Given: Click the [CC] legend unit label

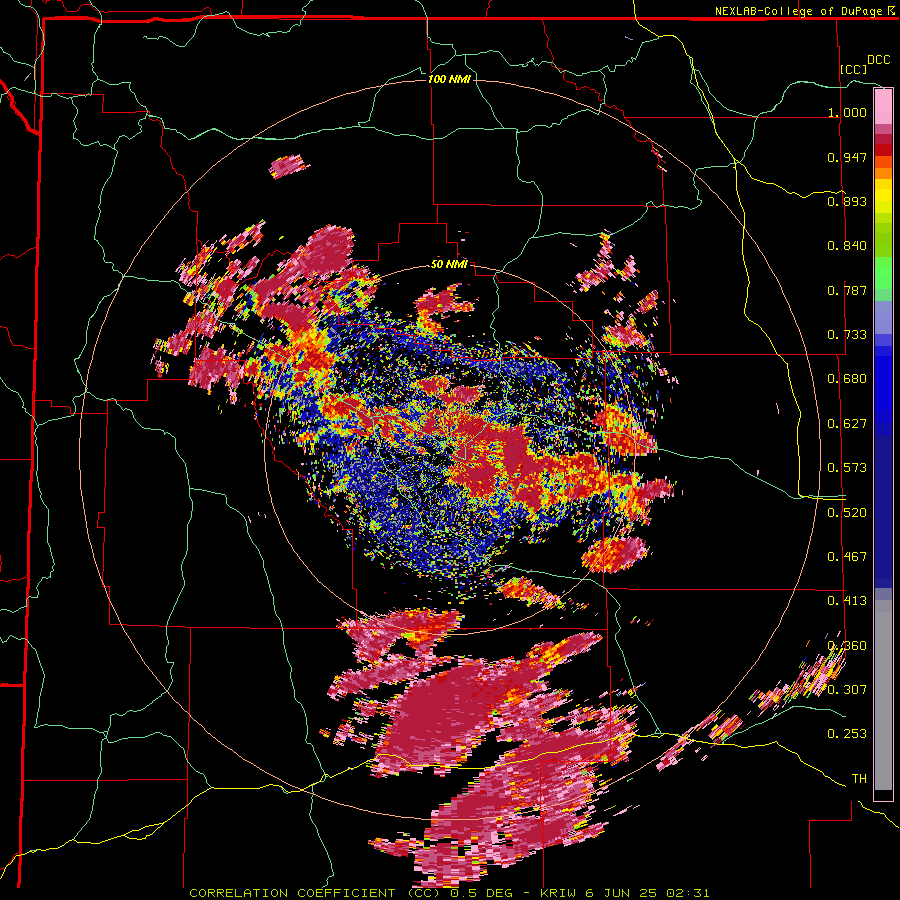Looking at the screenshot, I should (x=854, y=69).
